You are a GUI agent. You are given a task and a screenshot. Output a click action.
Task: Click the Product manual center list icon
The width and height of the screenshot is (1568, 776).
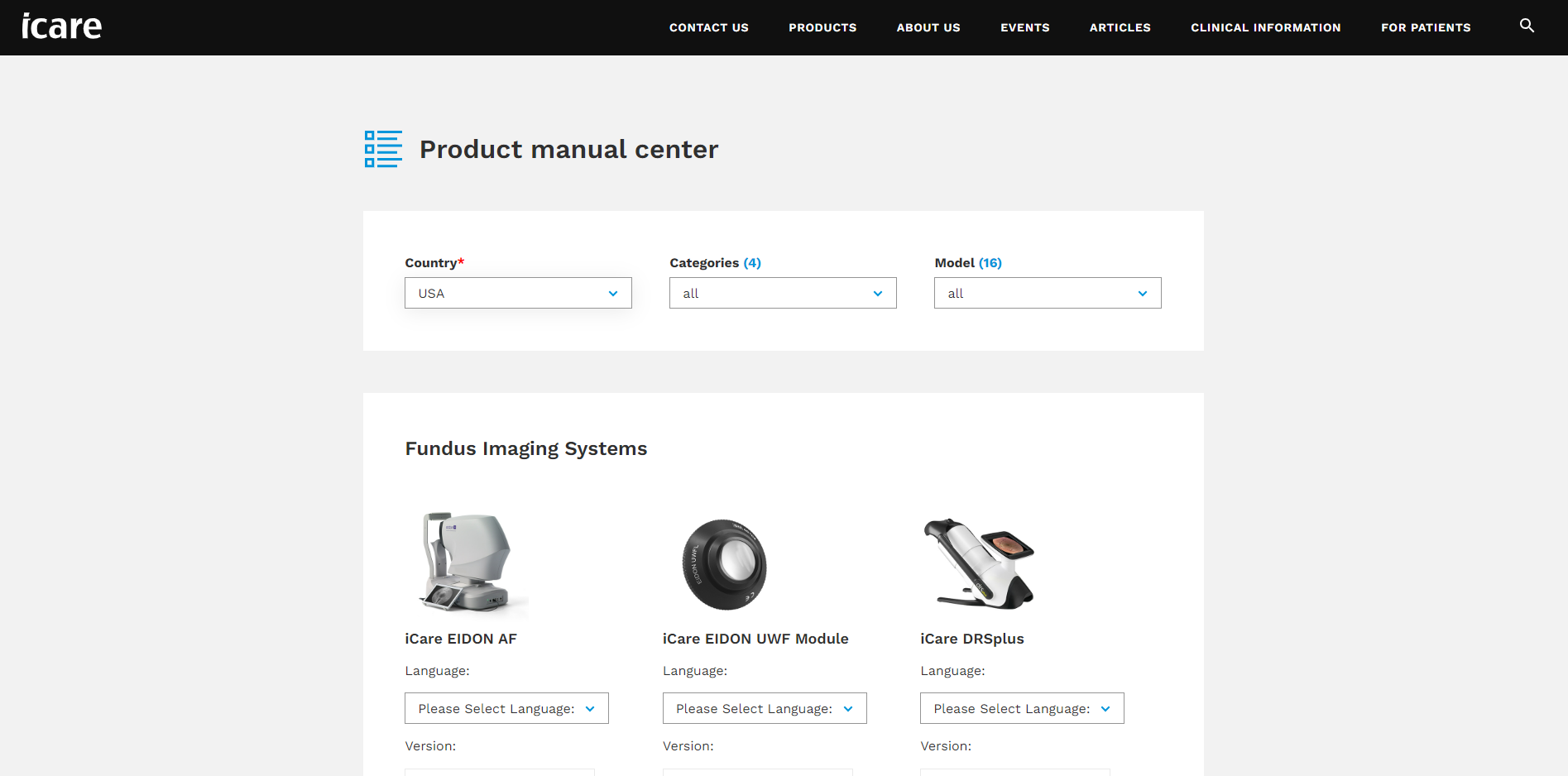[383, 149]
